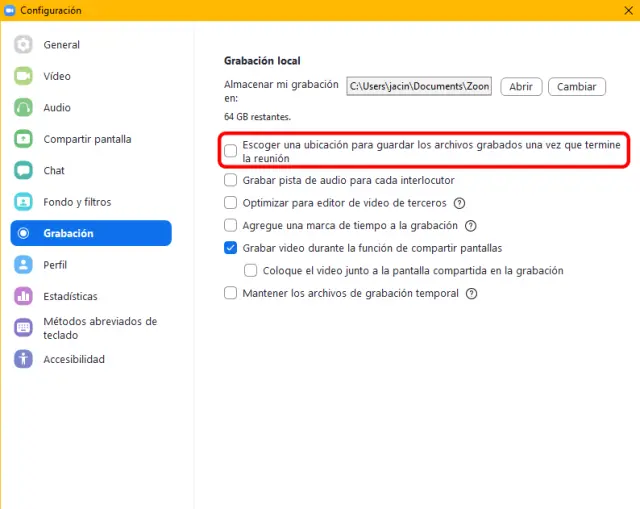
Task: Click the Compartir pantalla icon
Action: [x=24, y=139]
